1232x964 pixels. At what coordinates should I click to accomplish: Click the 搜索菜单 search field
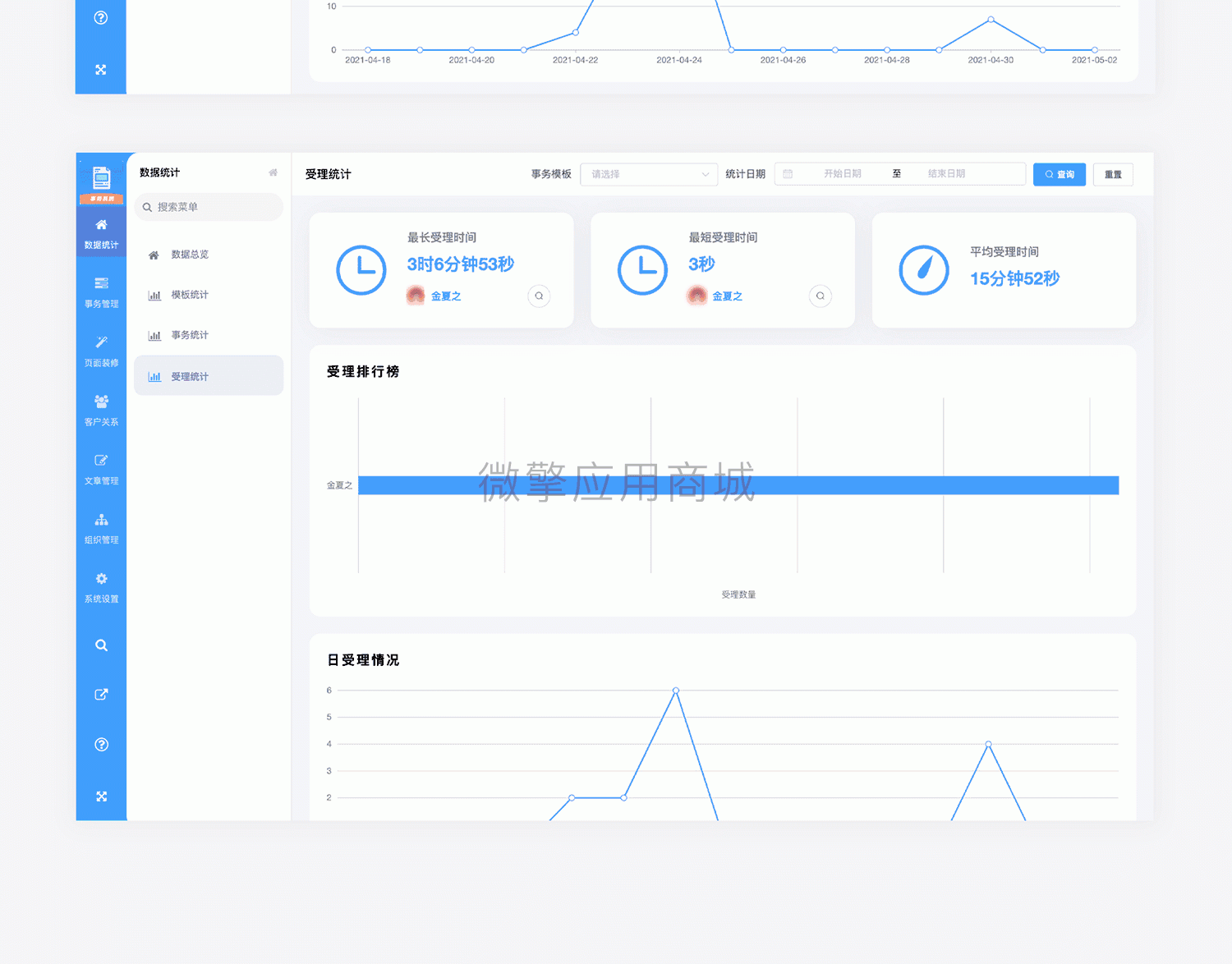209,207
